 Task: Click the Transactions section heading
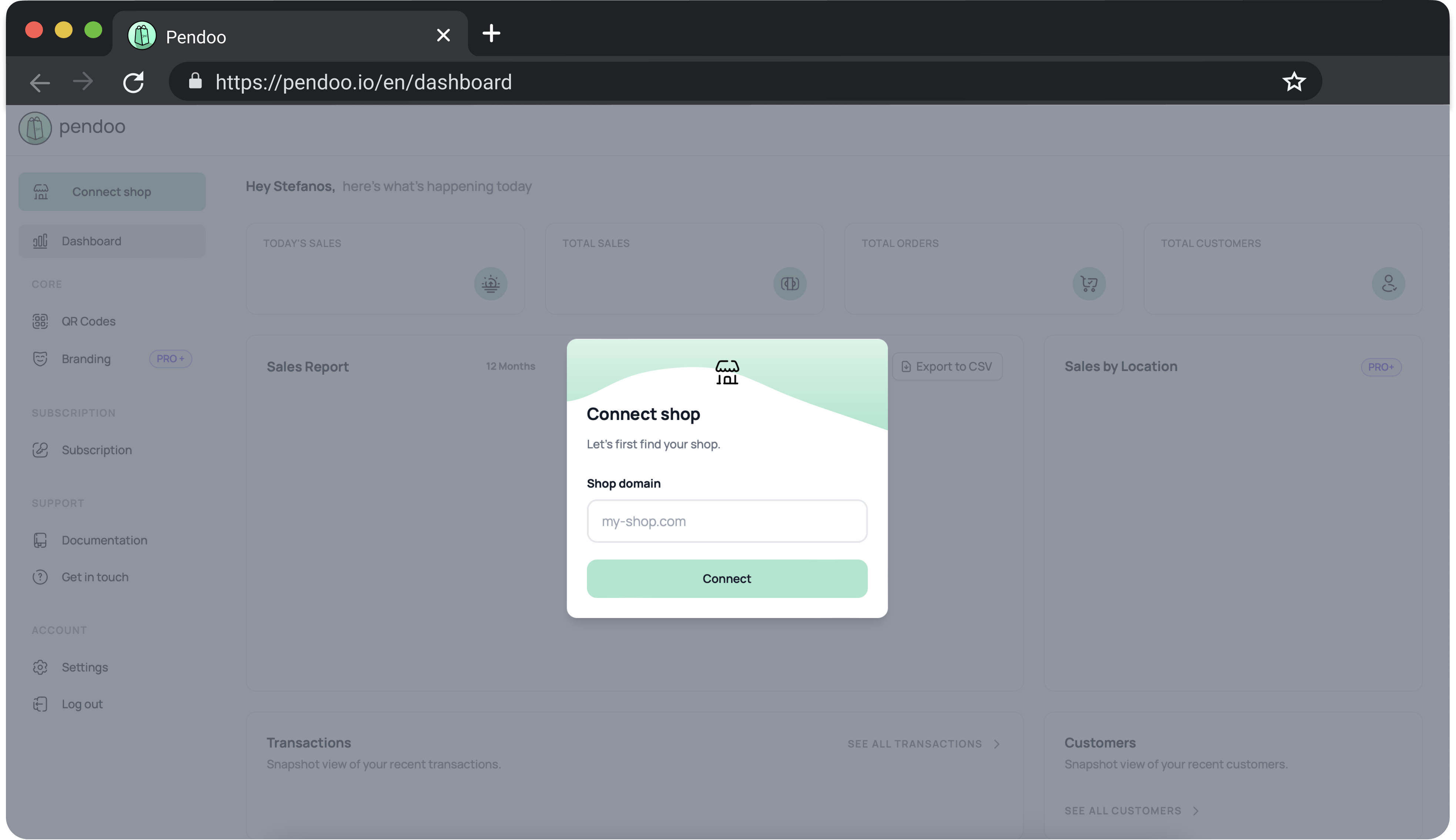pyautogui.click(x=309, y=743)
